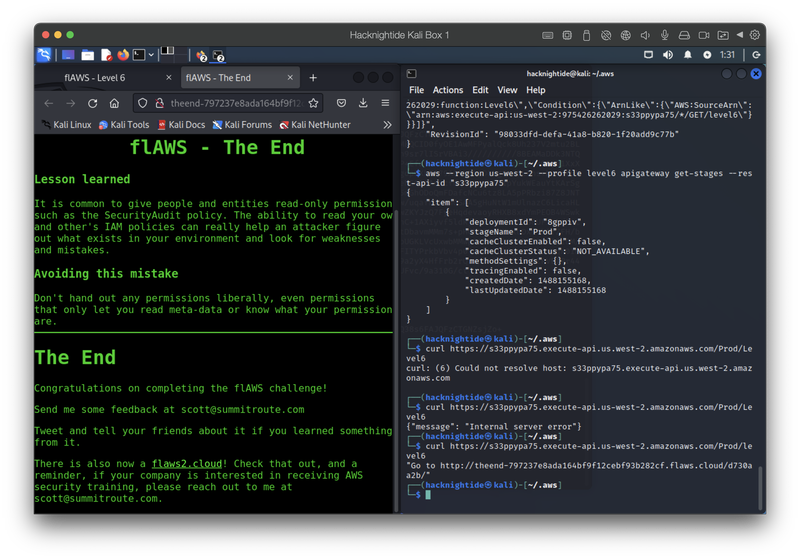Click the Firefox address bar
The width and height of the screenshot is (800, 559).
coord(230,103)
